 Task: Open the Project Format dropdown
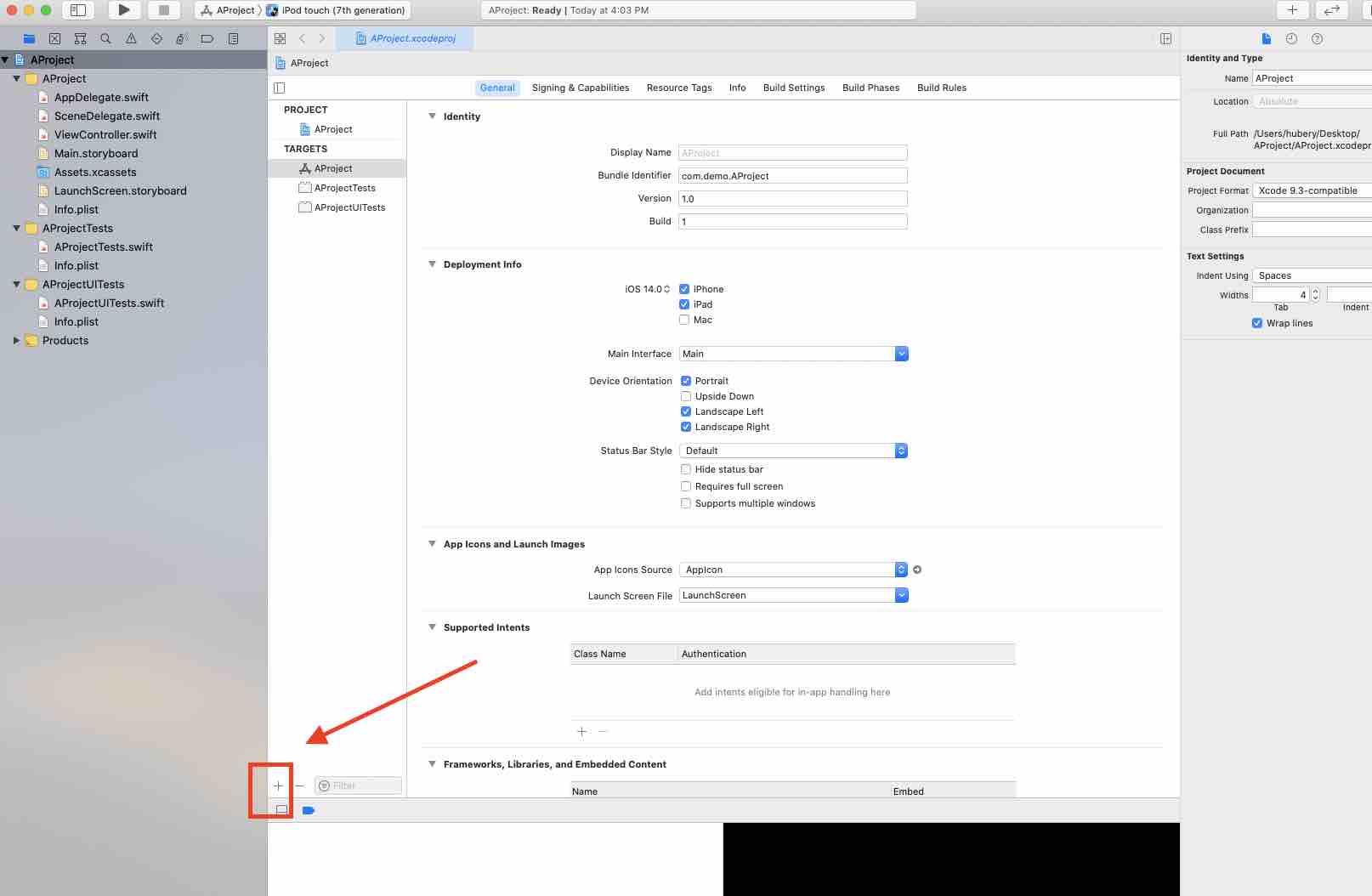(1312, 190)
